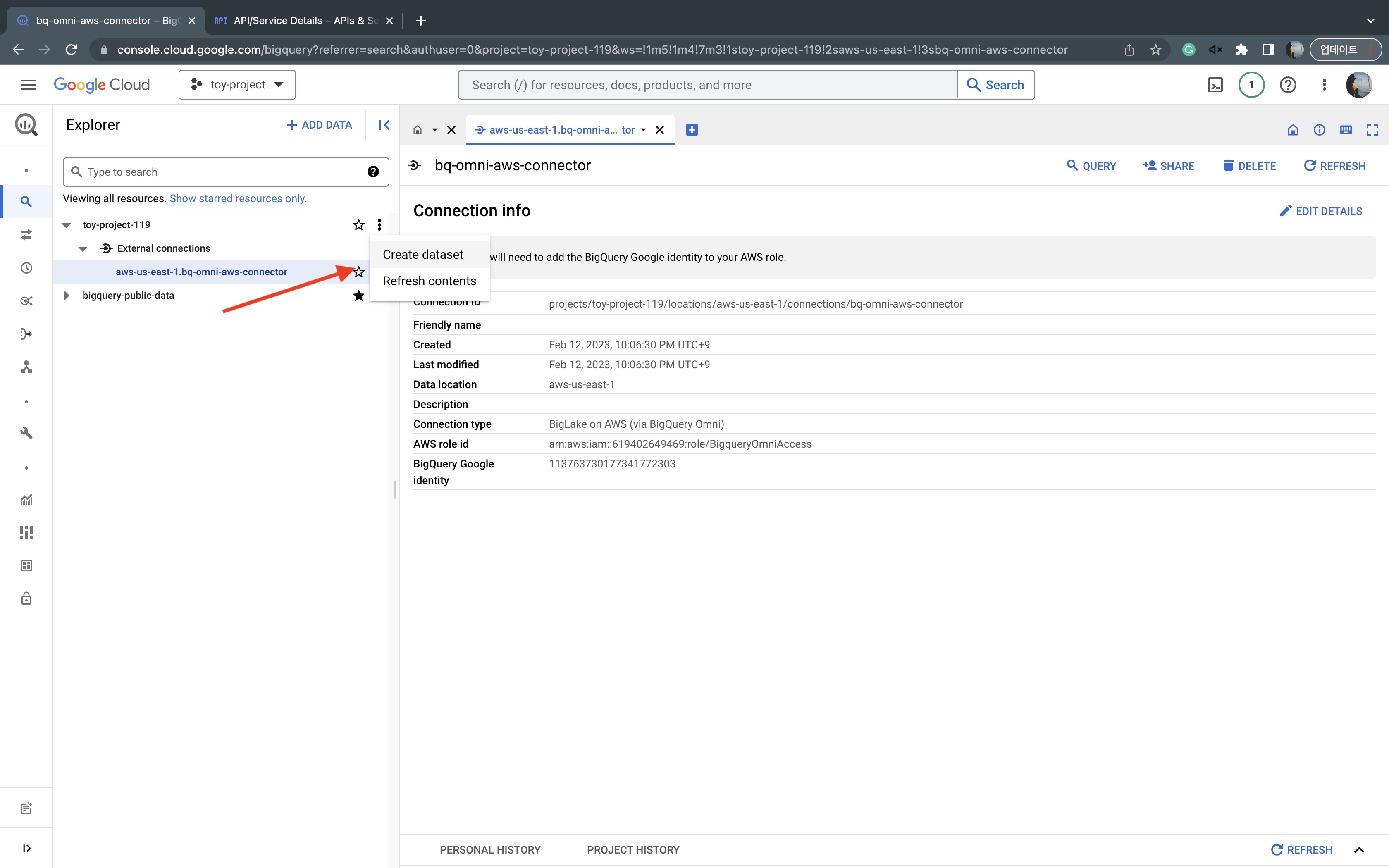Collapse the Explorer panel with the arrow icon

(384, 124)
